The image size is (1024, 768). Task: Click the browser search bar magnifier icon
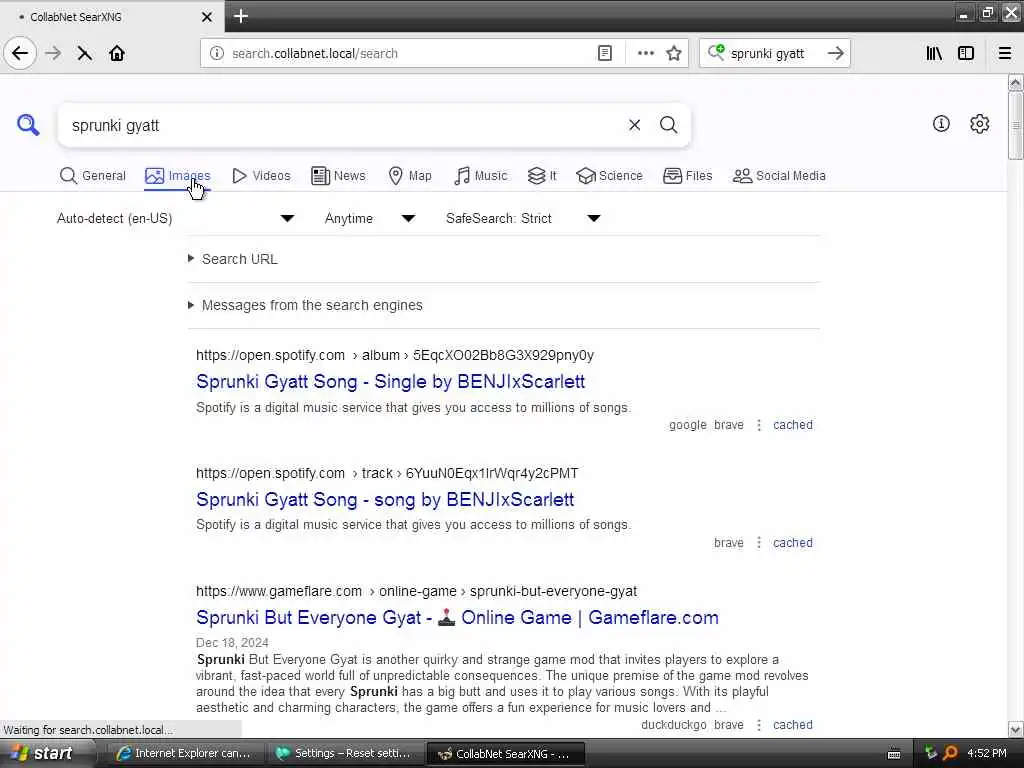tap(716, 53)
